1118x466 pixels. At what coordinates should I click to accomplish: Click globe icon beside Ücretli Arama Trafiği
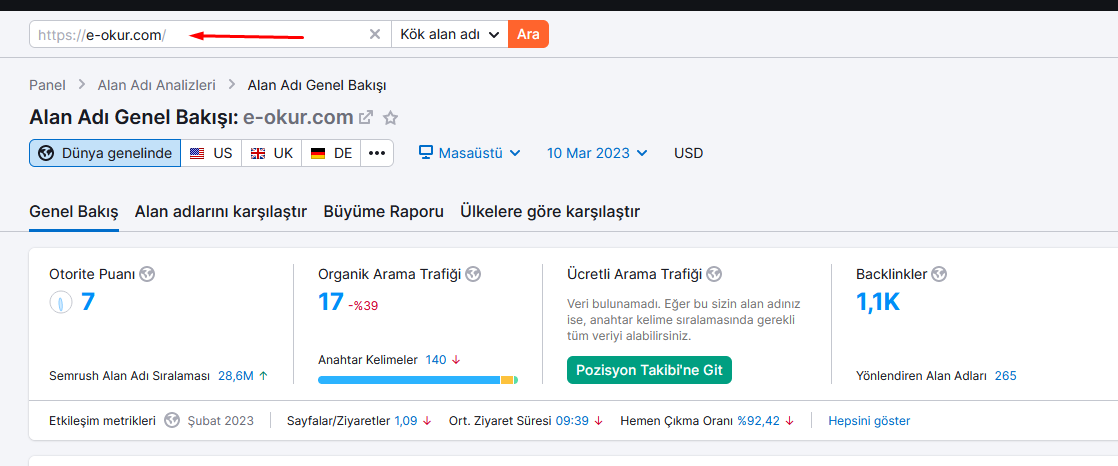point(714,274)
